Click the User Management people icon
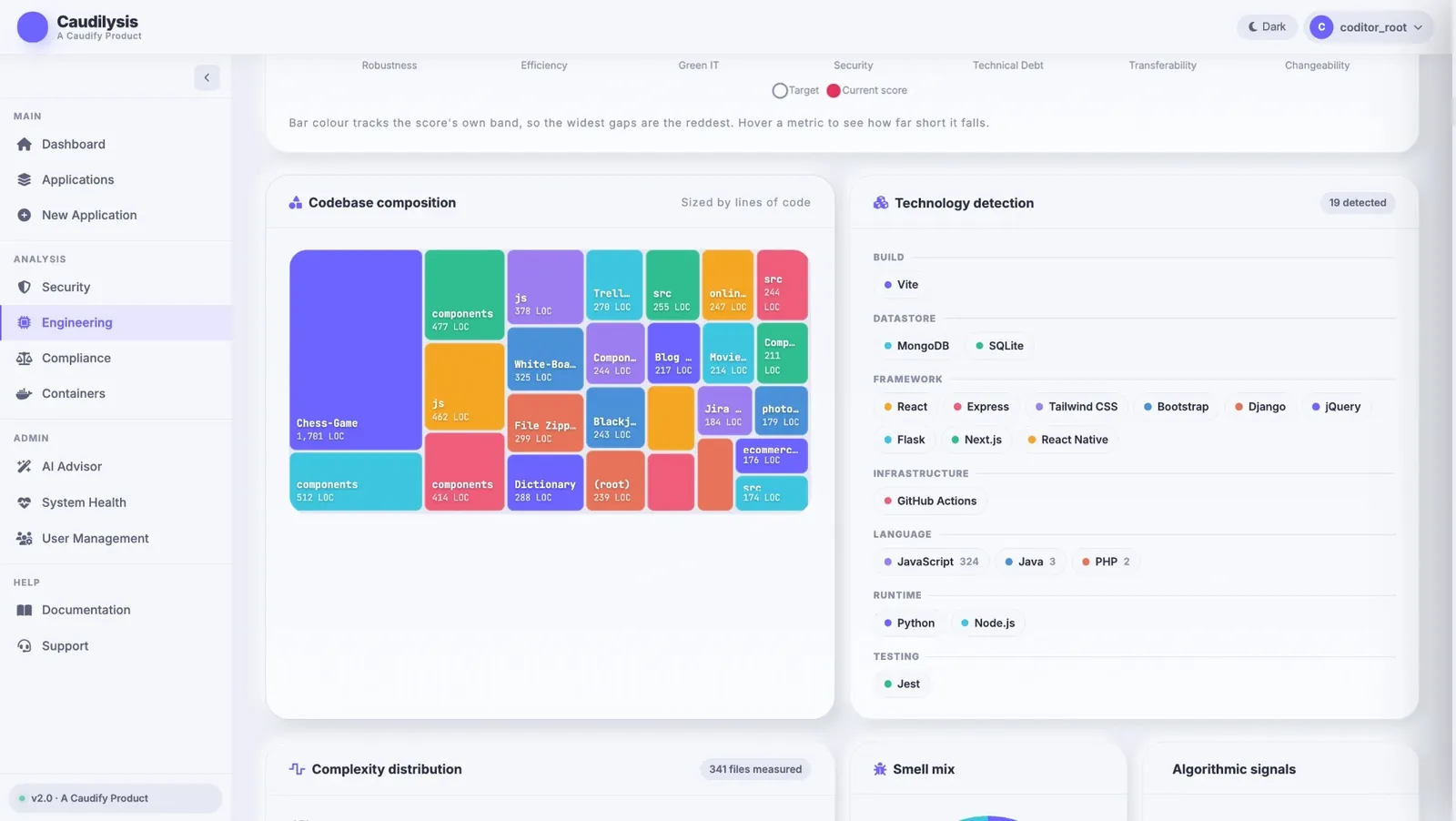The height and width of the screenshot is (821, 1456). (25, 538)
